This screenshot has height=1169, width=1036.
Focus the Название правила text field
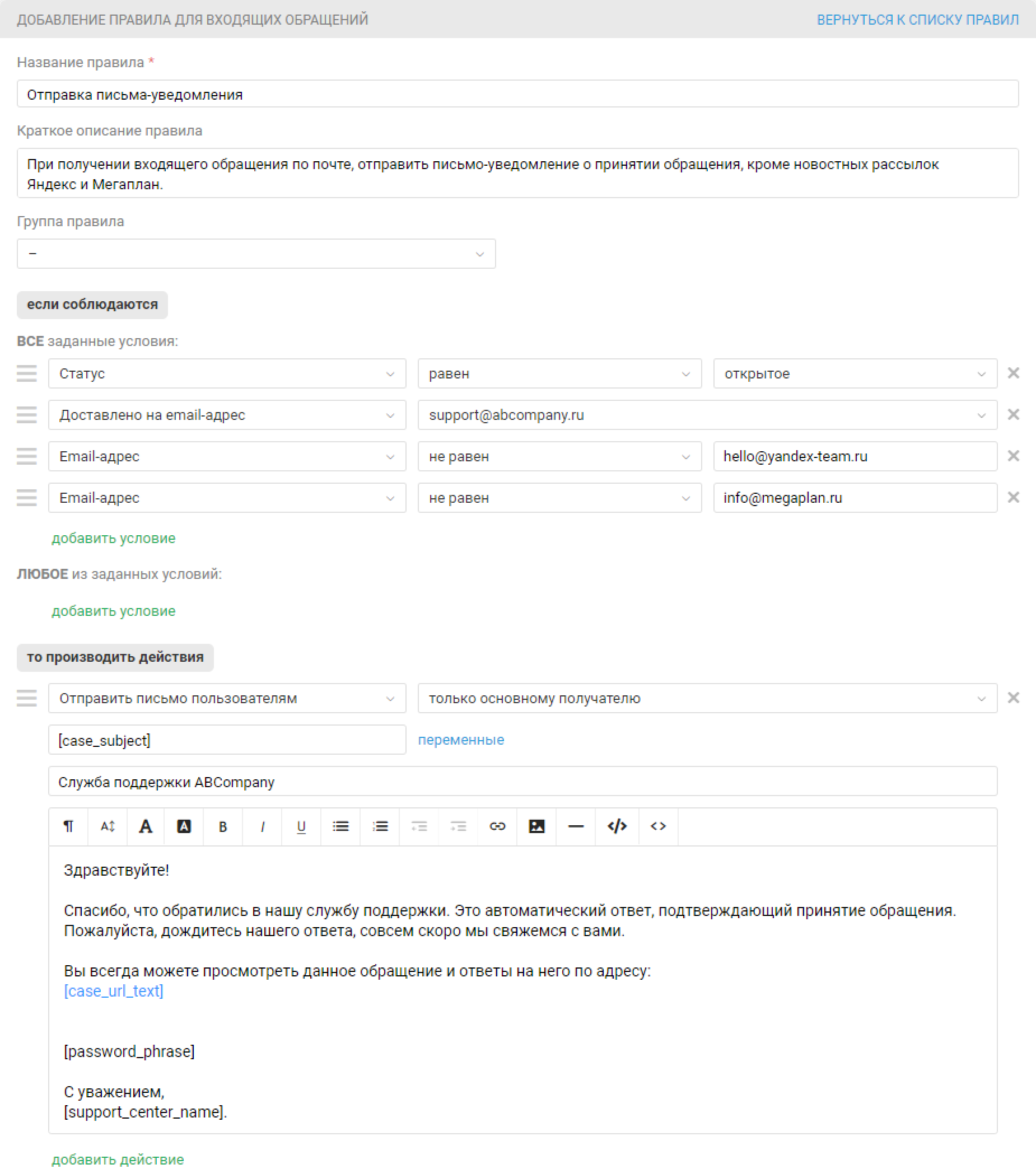pos(517,94)
